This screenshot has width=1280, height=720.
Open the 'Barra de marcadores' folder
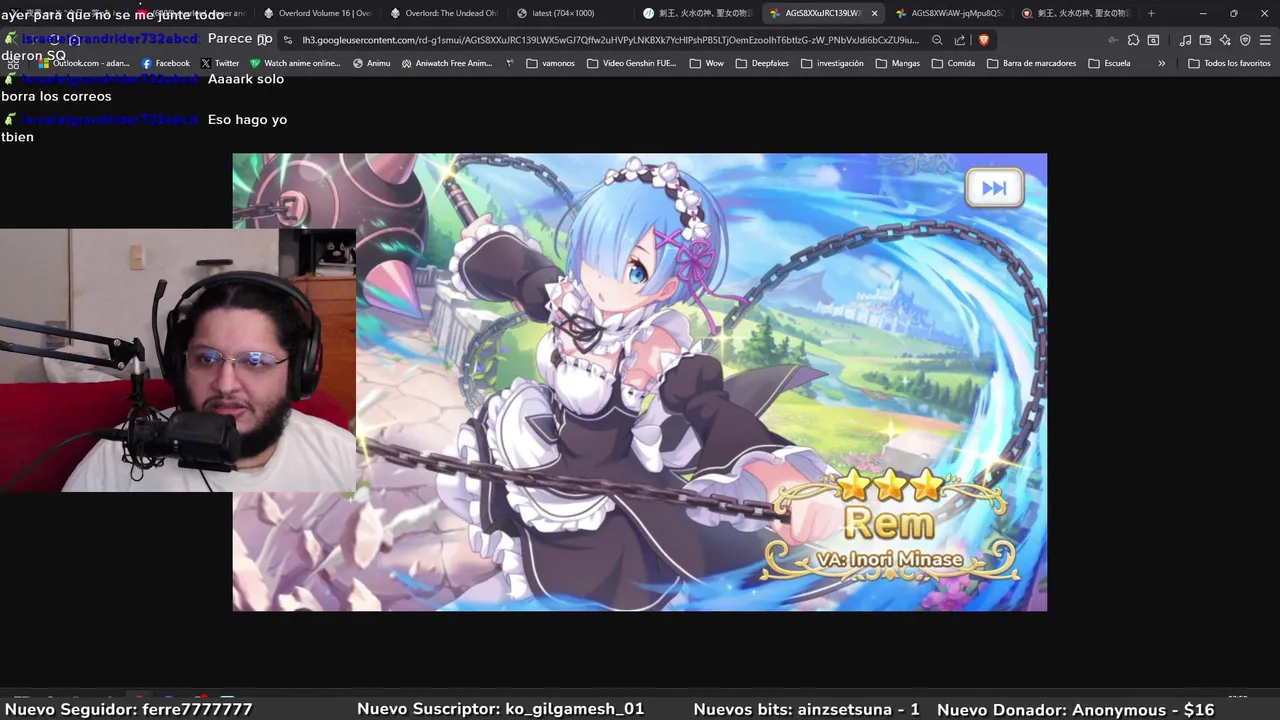(1031, 63)
